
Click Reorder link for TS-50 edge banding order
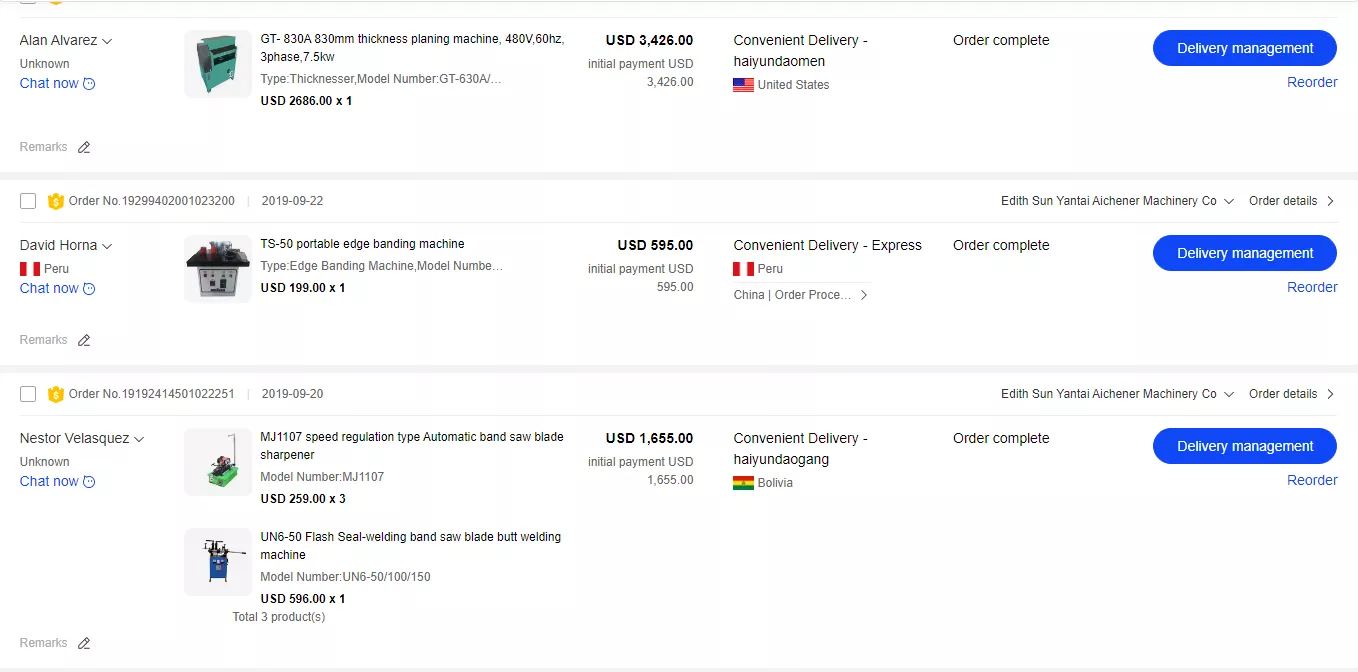point(1312,287)
